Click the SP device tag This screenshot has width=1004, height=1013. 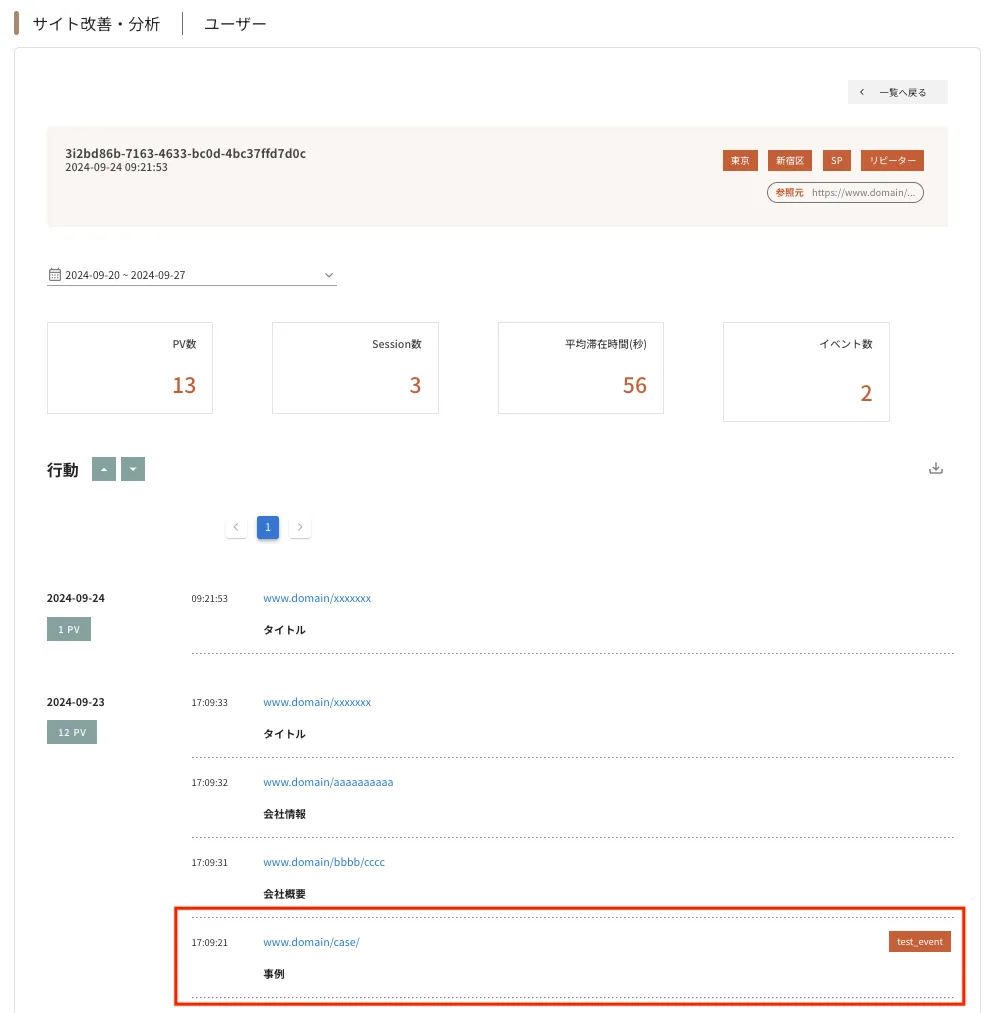click(x=837, y=160)
